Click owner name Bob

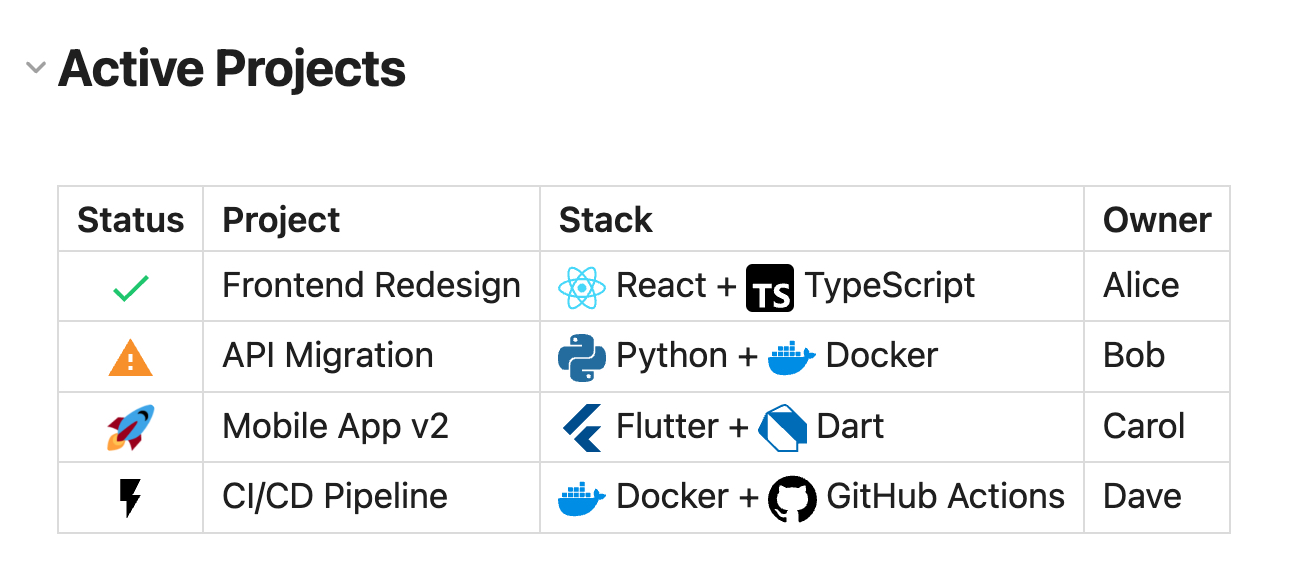click(x=1134, y=356)
